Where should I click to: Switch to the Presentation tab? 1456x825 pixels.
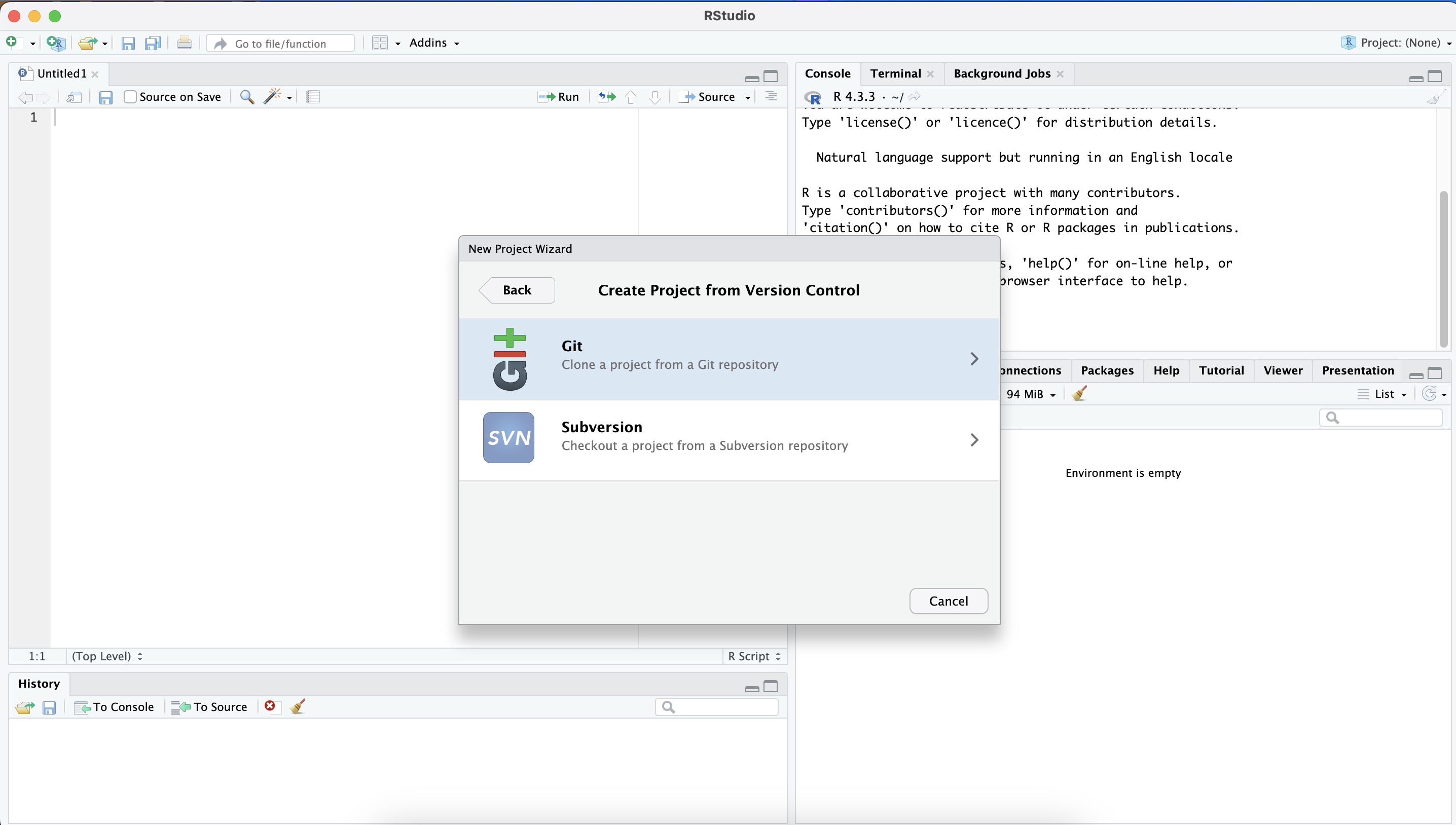[1358, 370]
